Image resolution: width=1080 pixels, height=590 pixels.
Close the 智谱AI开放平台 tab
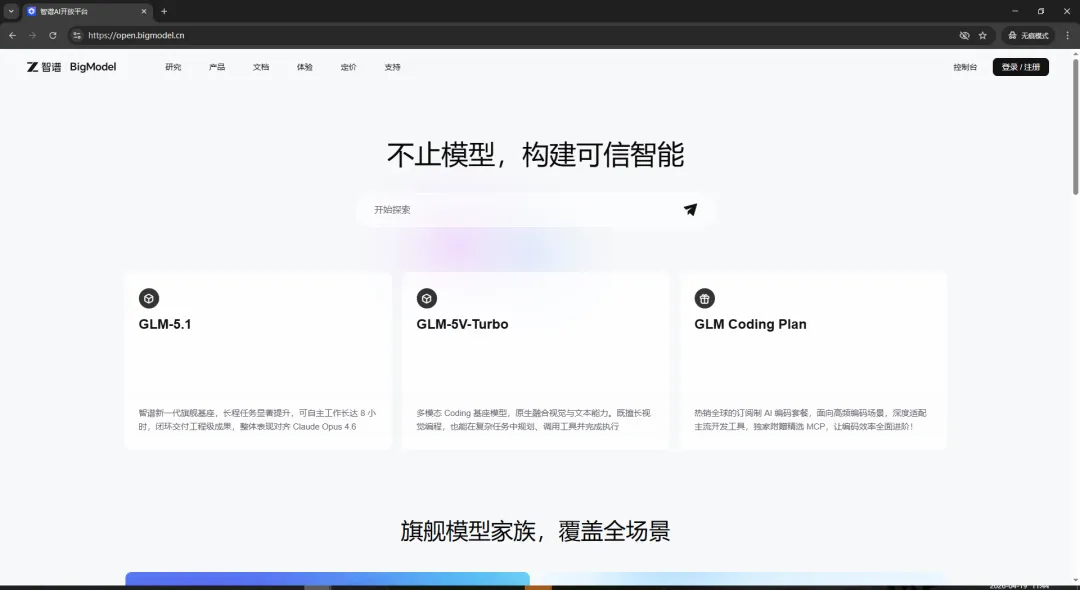click(144, 11)
